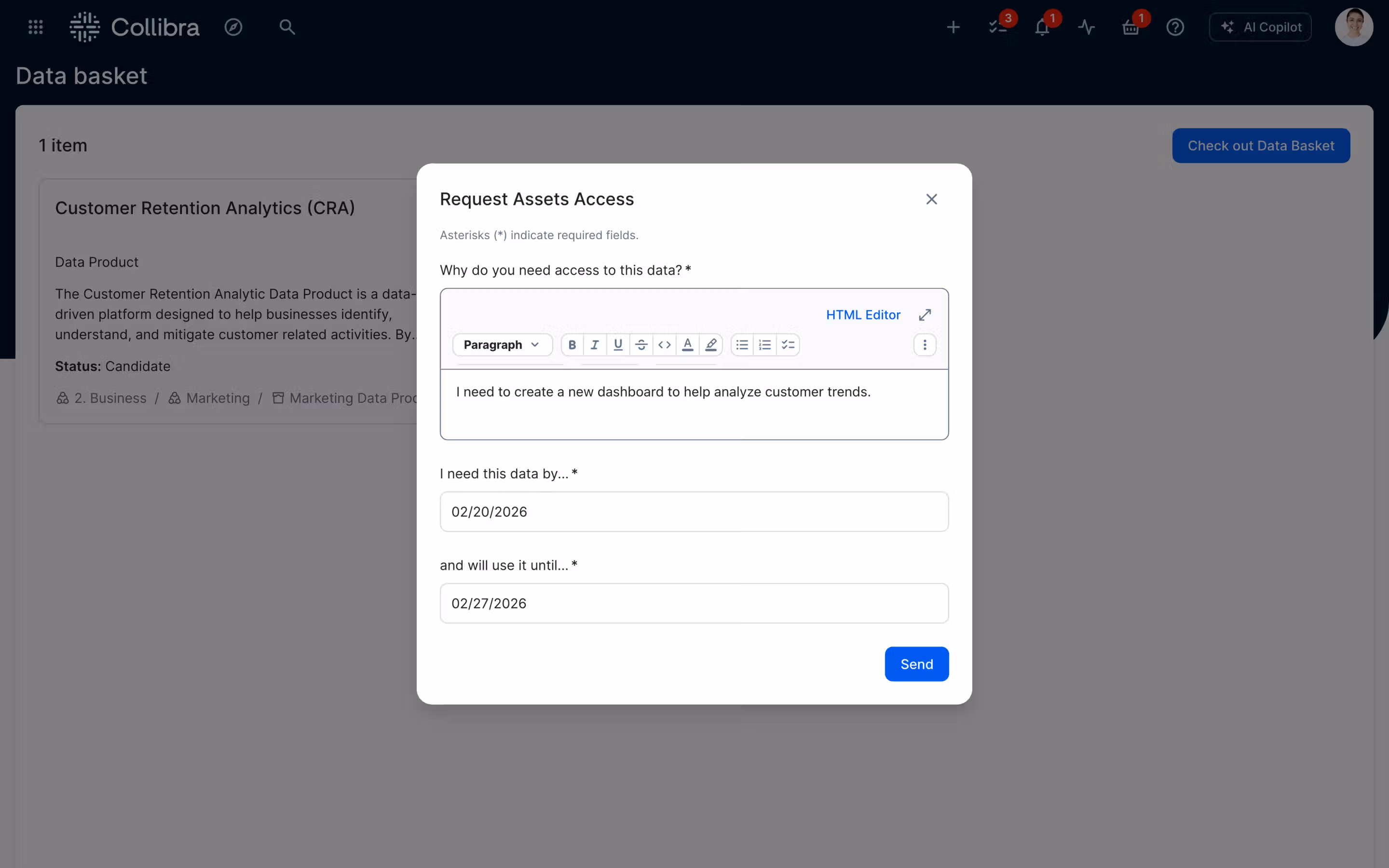Switch to HTML Editor
Viewport: 1389px width, 868px height.
click(x=863, y=314)
